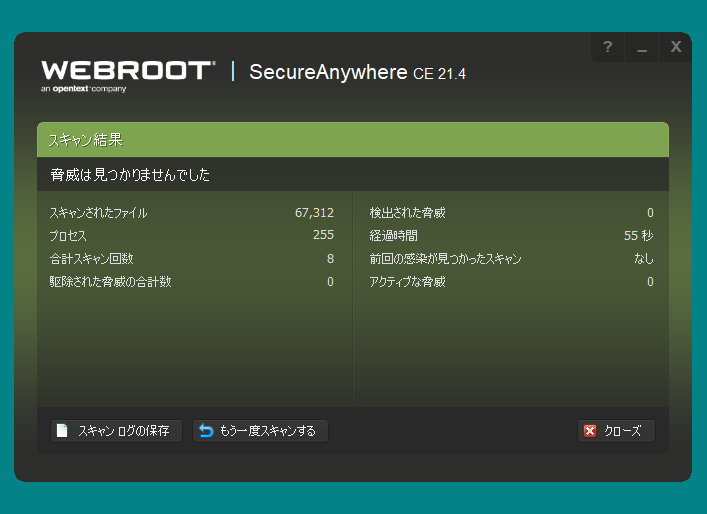
Task: Minimize the Webroot window
Action: [642, 46]
